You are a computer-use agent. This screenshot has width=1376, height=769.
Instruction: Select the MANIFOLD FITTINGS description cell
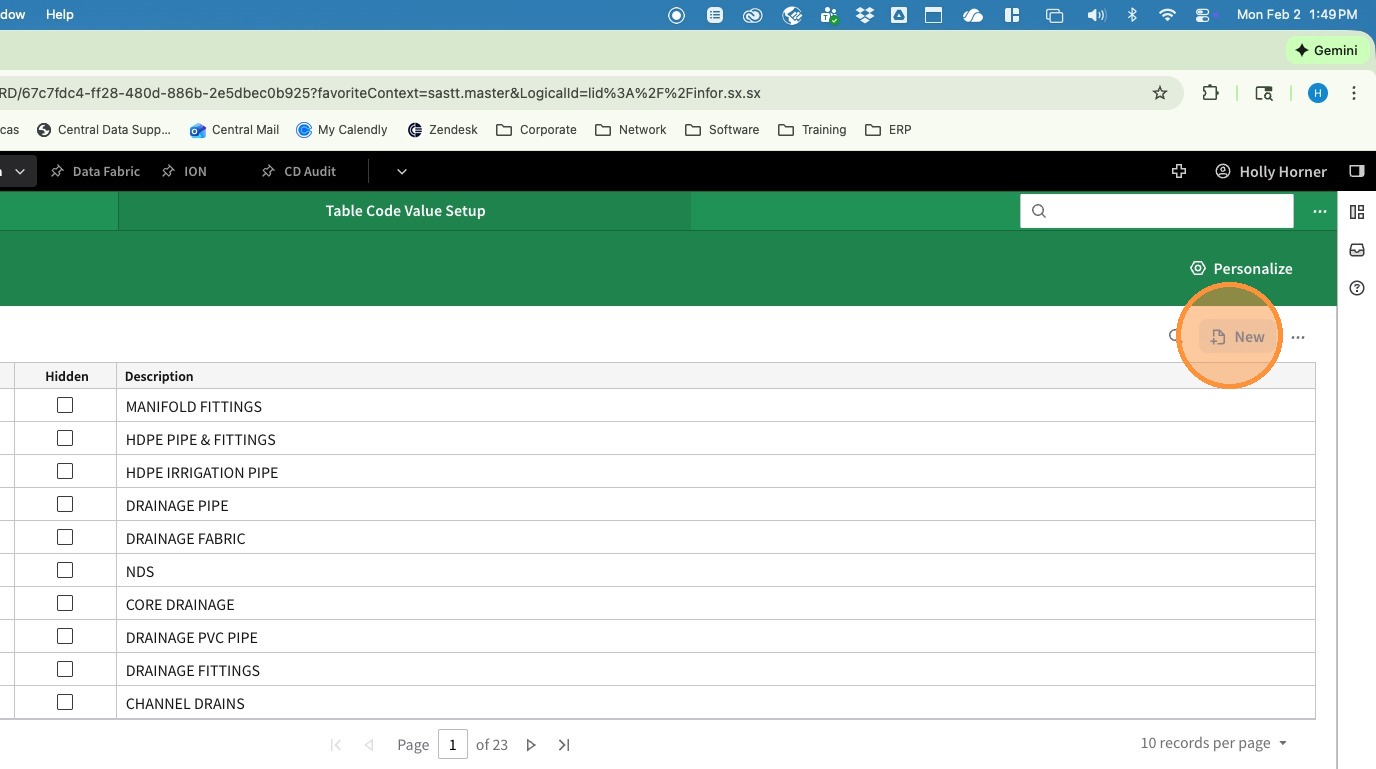715,406
